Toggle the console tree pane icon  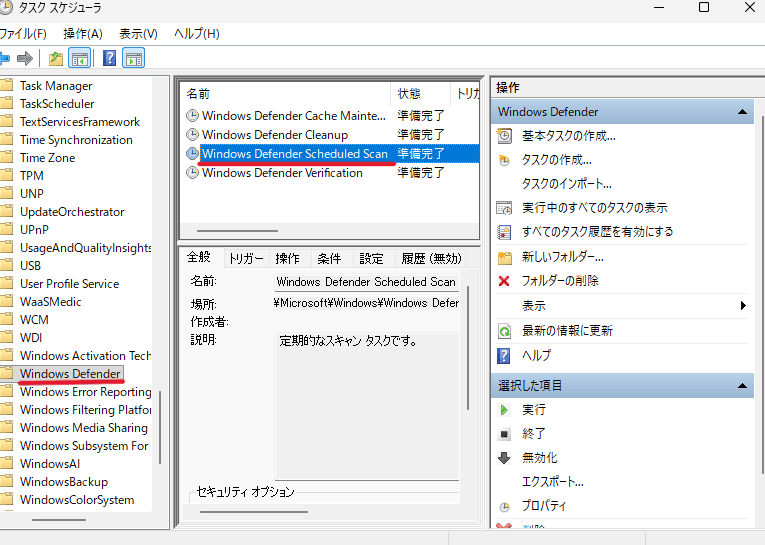click(x=80, y=59)
